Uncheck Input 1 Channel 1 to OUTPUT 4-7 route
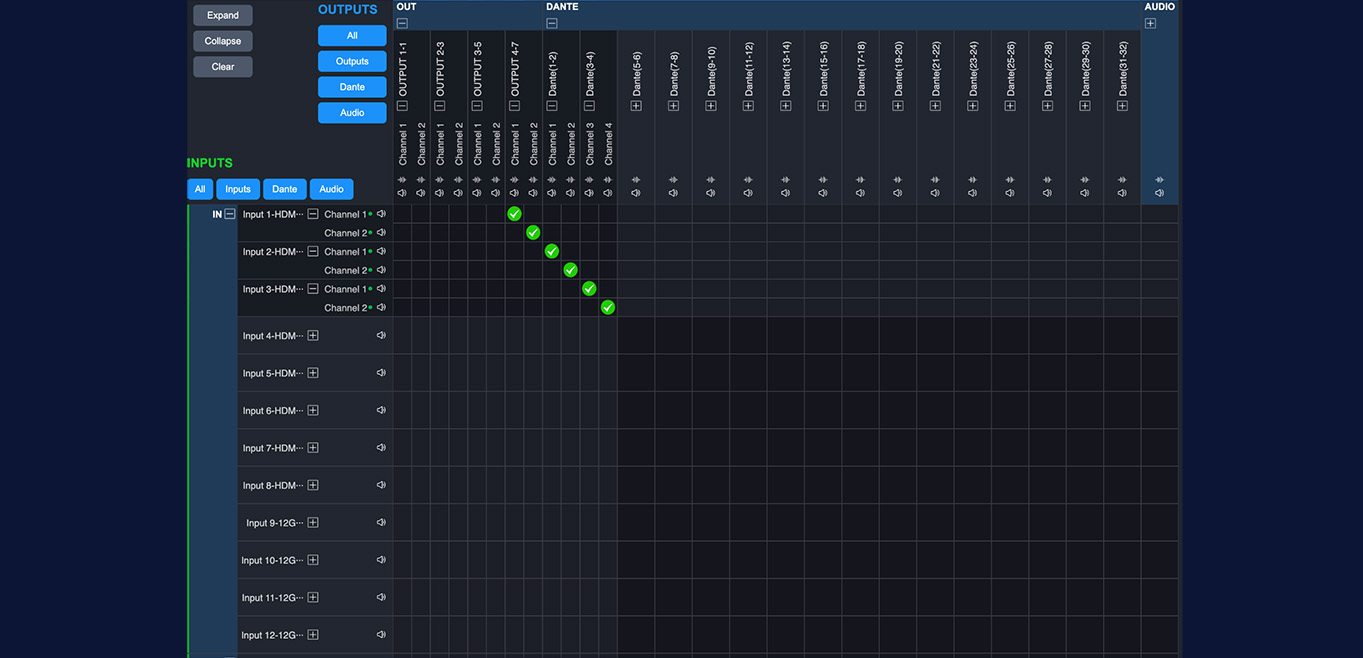Viewport: 1363px width, 658px height. tap(514, 214)
